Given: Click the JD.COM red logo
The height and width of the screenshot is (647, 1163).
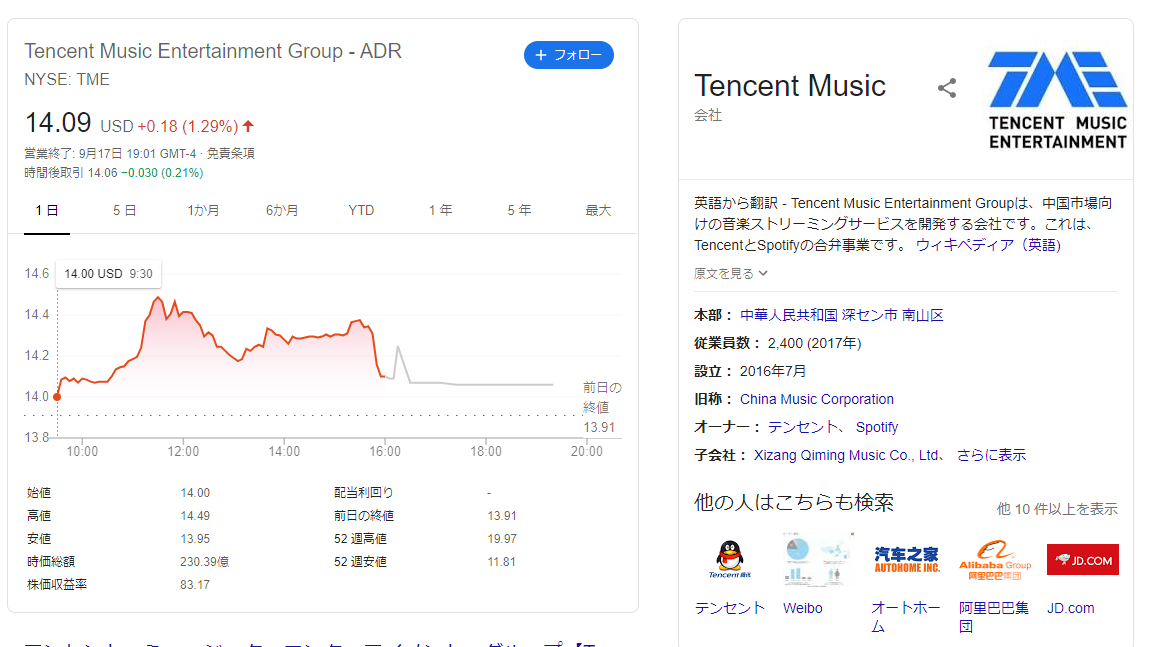Looking at the screenshot, I should coord(1083,559).
